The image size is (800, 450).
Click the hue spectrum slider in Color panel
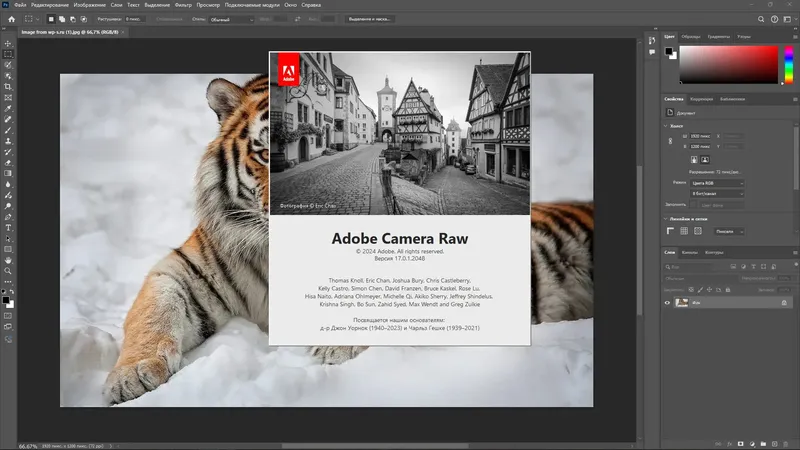pyautogui.click(x=787, y=65)
